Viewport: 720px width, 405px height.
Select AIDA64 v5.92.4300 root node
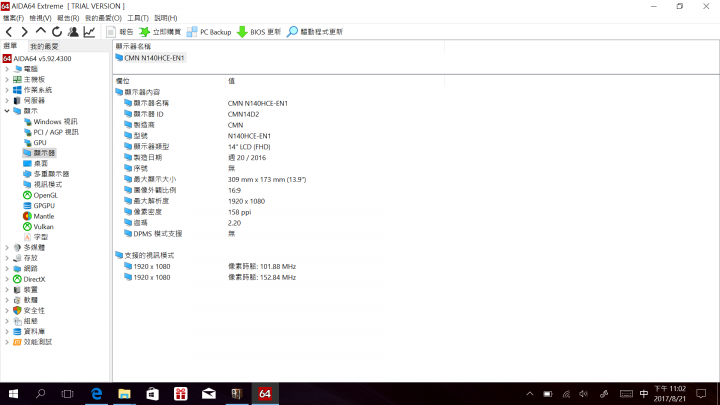pyautogui.click(x=42, y=58)
